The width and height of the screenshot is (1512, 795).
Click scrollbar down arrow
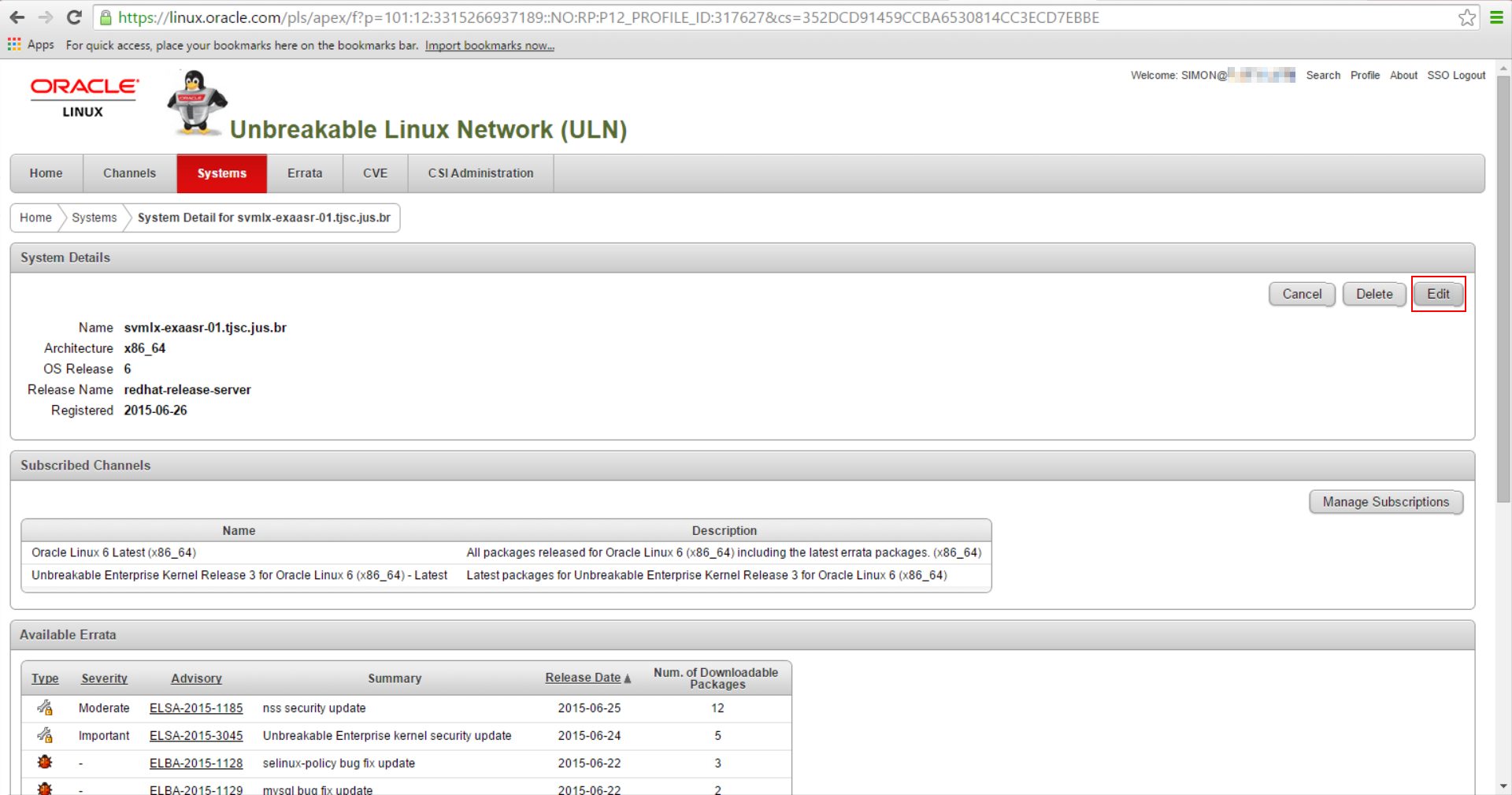click(1503, 786)
